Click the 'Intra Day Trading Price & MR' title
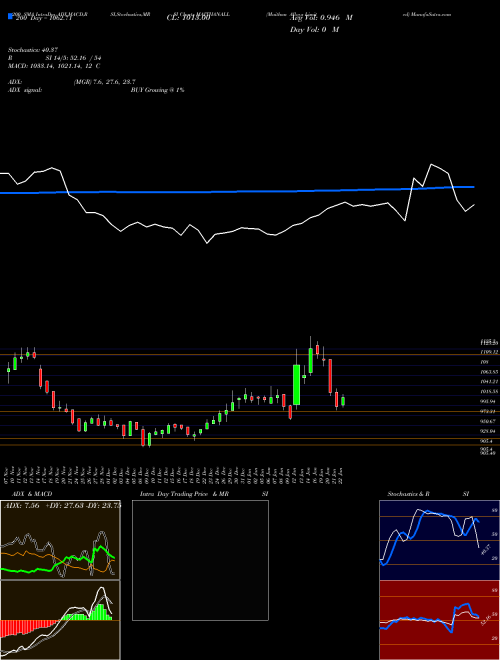This screenshot has width=500, height=660. tap(185, 494)
